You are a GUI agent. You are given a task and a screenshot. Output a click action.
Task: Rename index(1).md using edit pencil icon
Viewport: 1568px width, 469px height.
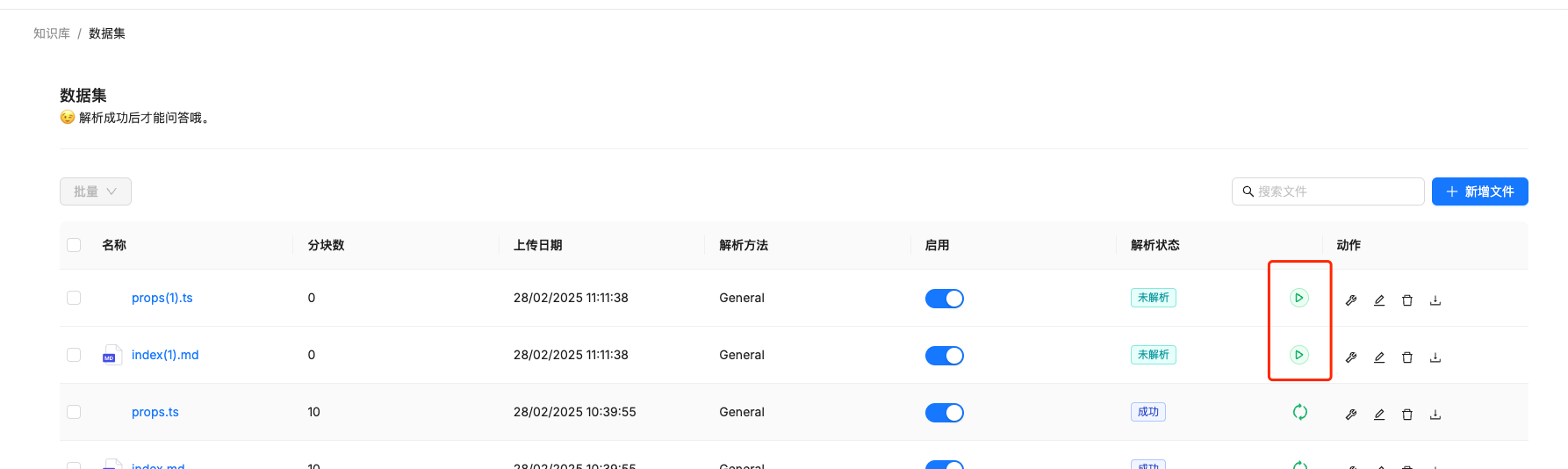pos(1379,357)
